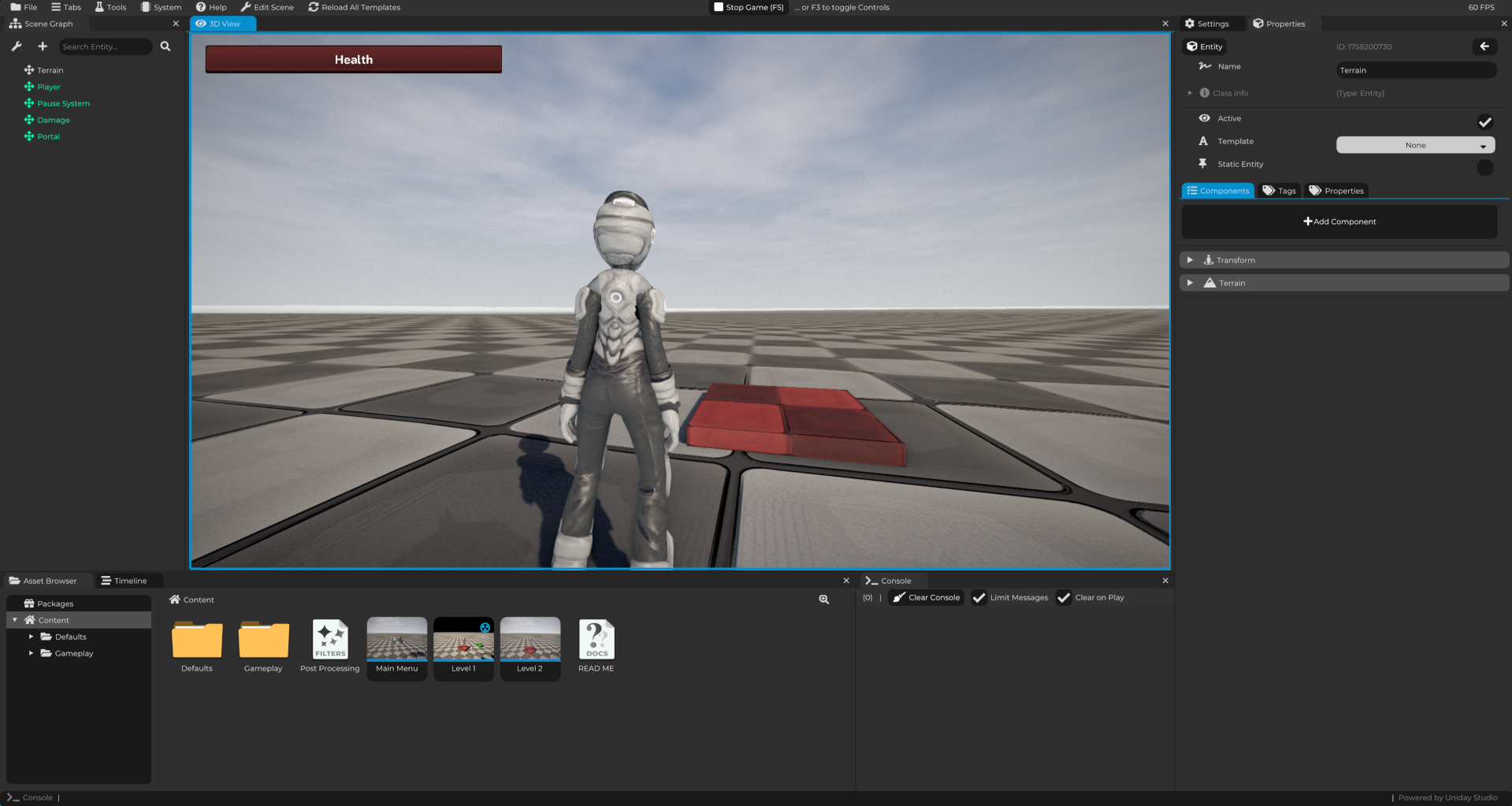Enable the Static Entity toggle
The image size is (1512, 806).
(1484, 167)
